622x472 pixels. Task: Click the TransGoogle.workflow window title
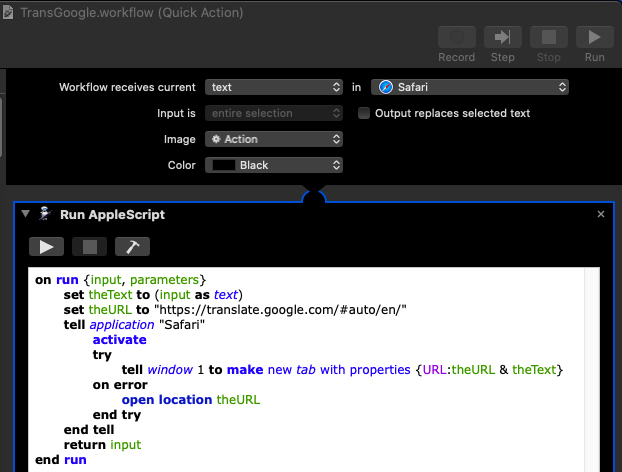(x=132, y=13)
